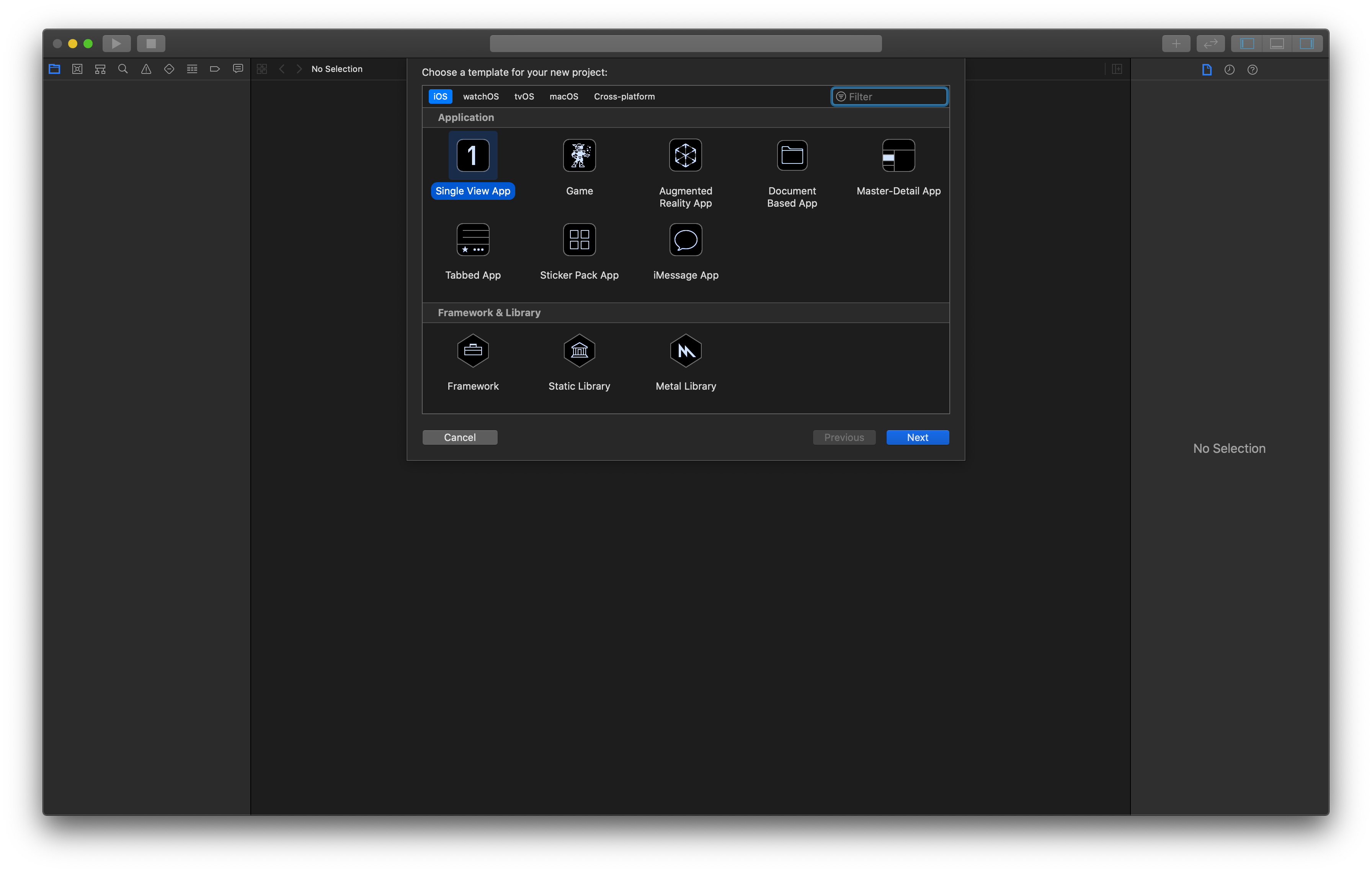Open the Project navigator folder icon
1372x872 pixels.
tap(54, 69)
